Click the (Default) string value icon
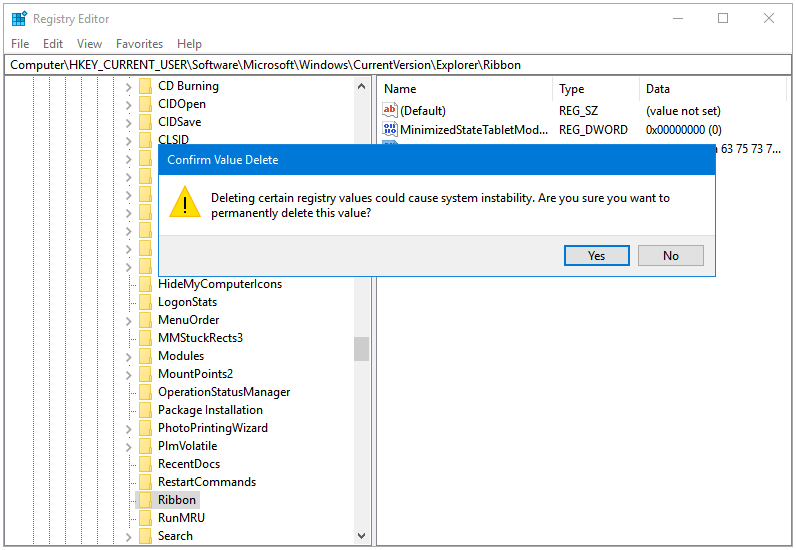This screenshot has width=796, height=550. point(389,110)
